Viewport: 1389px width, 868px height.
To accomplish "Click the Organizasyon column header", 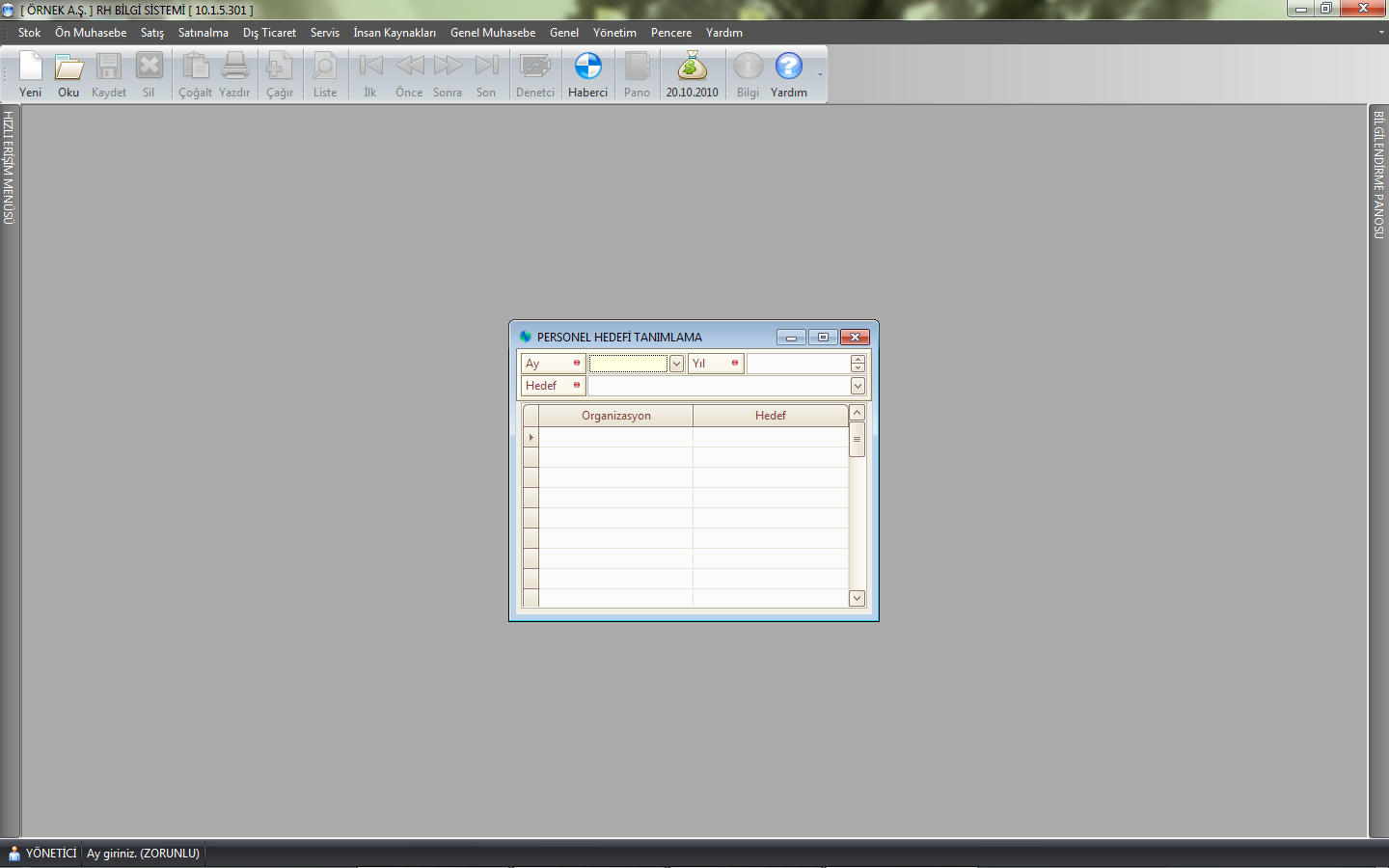I will click(x=615, y=416).
